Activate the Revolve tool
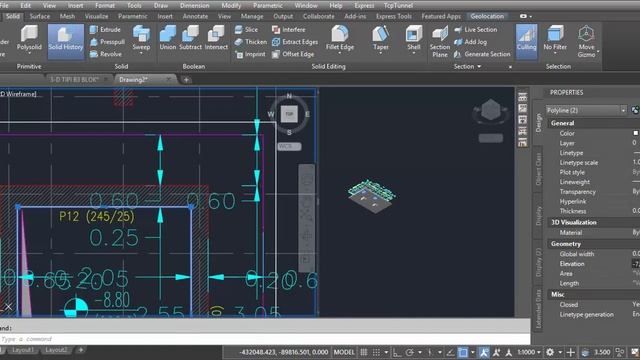The width and height of the screenshot is (640, 360). tap(105, 54)
